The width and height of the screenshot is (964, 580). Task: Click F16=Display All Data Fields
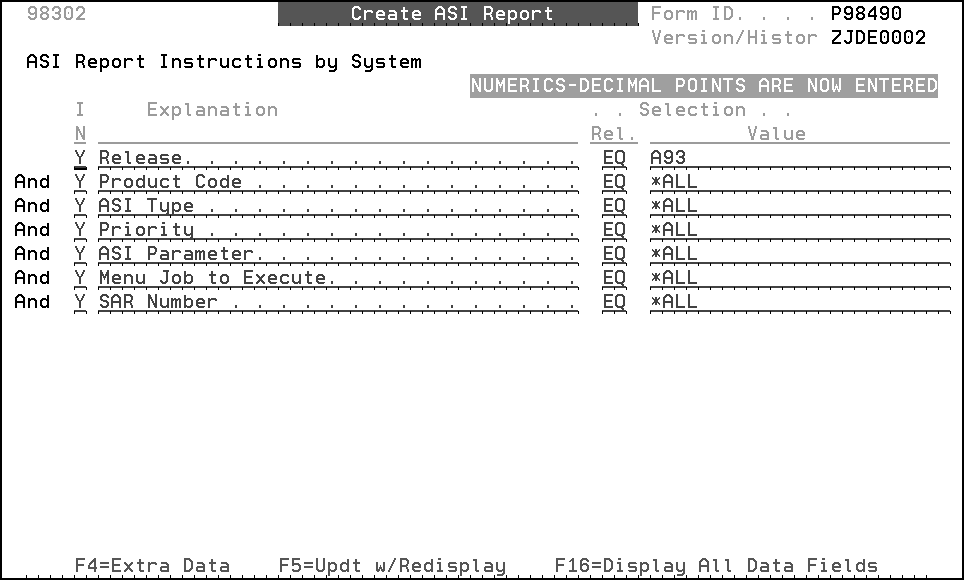click(x=716, y=565)
